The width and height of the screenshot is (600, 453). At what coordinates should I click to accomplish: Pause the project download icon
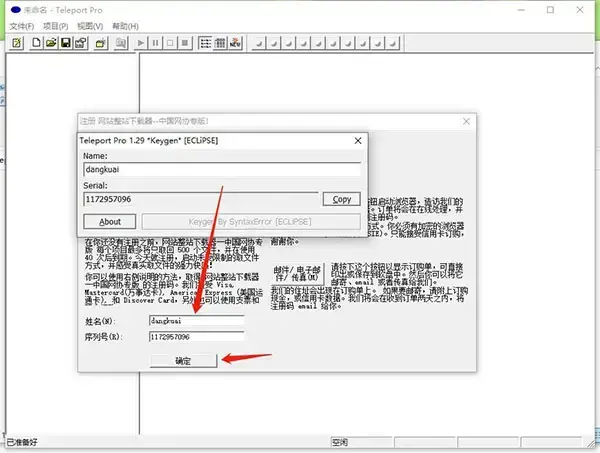(155, 43)
